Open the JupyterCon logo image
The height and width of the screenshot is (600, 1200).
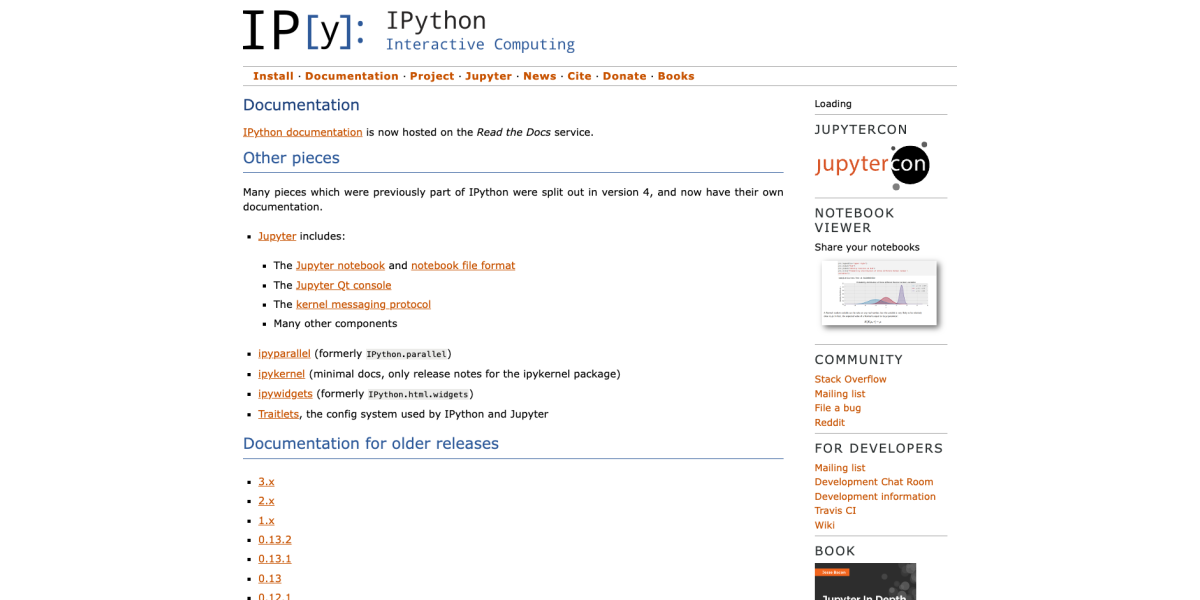pos(873,164)
